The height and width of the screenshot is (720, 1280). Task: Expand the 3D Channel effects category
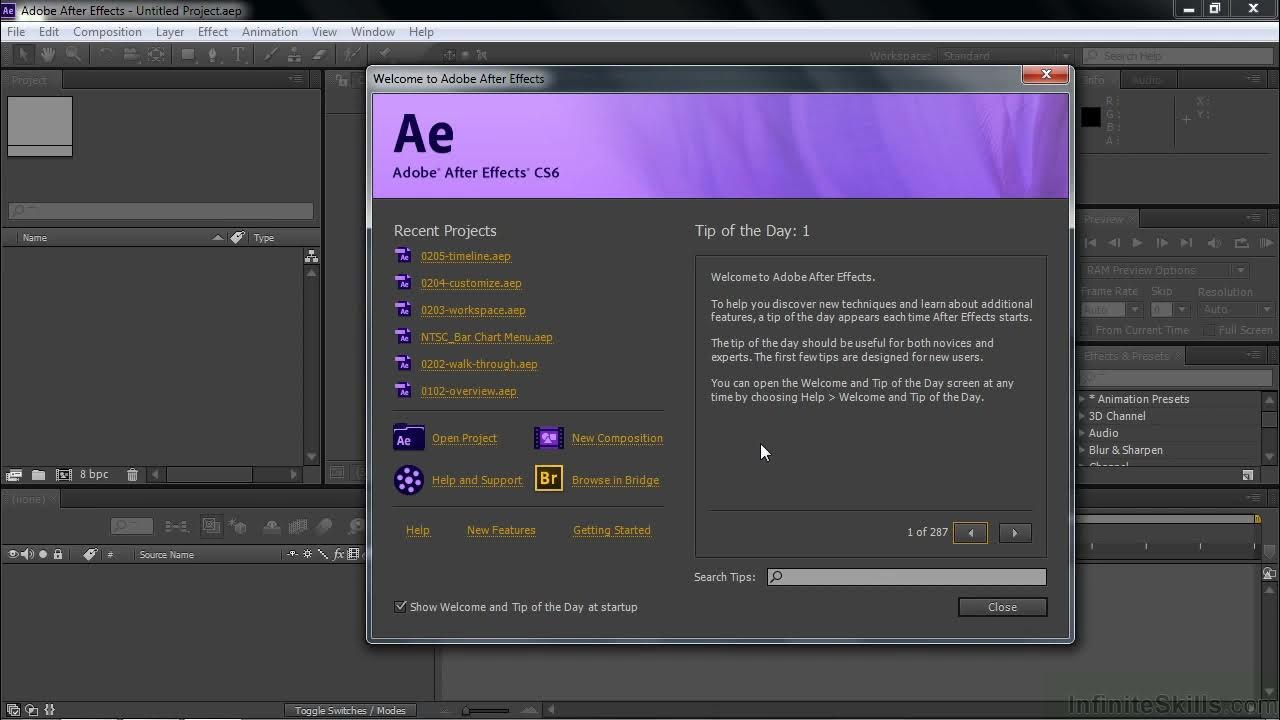pos(1082,416)
